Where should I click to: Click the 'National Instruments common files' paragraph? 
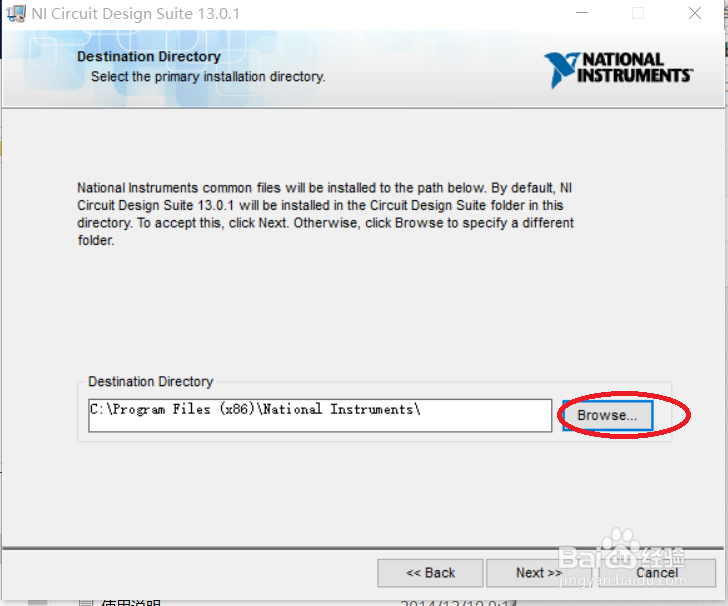click(325, 214)
